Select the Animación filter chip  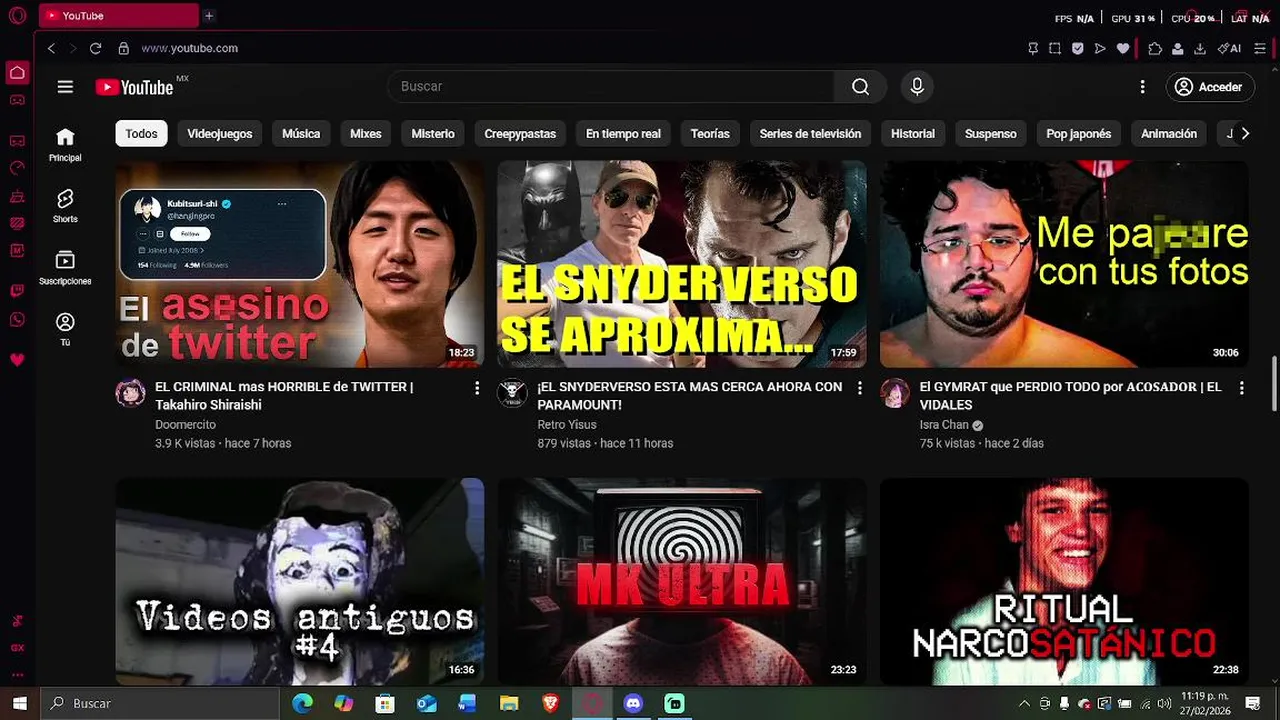click(1169, 133)
